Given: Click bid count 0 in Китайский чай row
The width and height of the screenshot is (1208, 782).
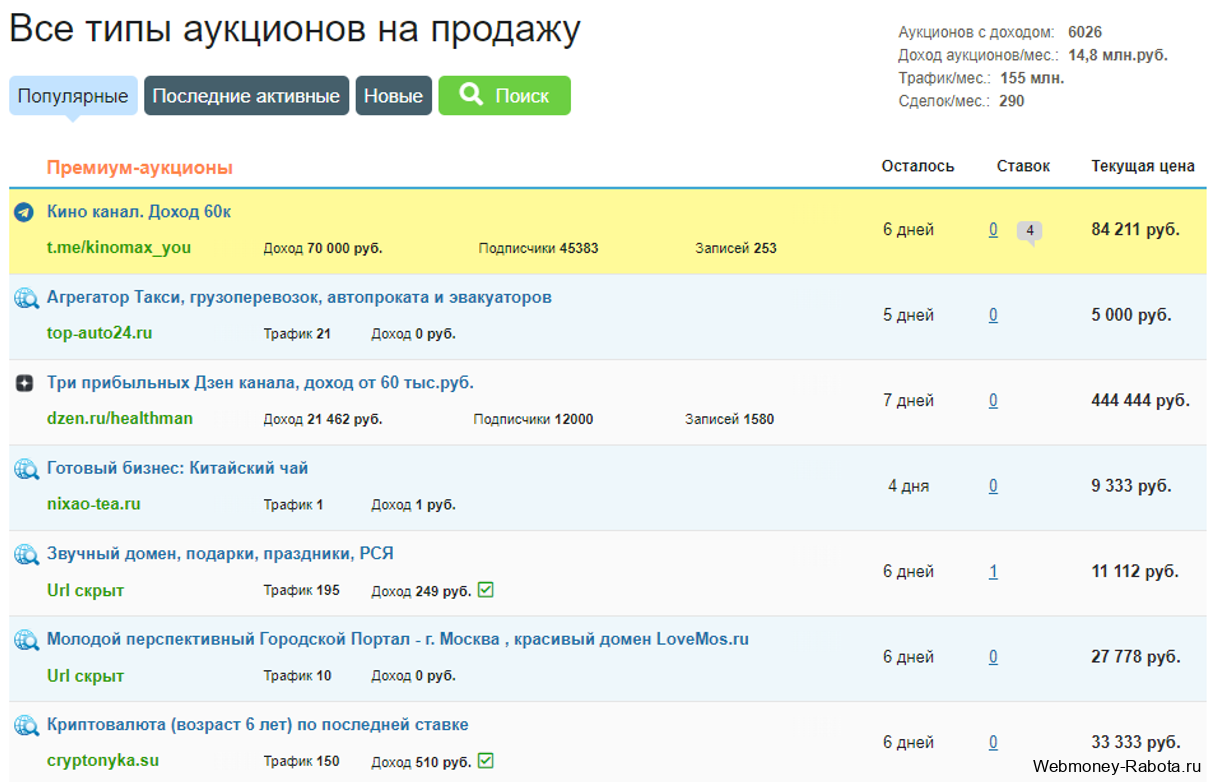Looking at the screenshot, I should tap(993, 486).
